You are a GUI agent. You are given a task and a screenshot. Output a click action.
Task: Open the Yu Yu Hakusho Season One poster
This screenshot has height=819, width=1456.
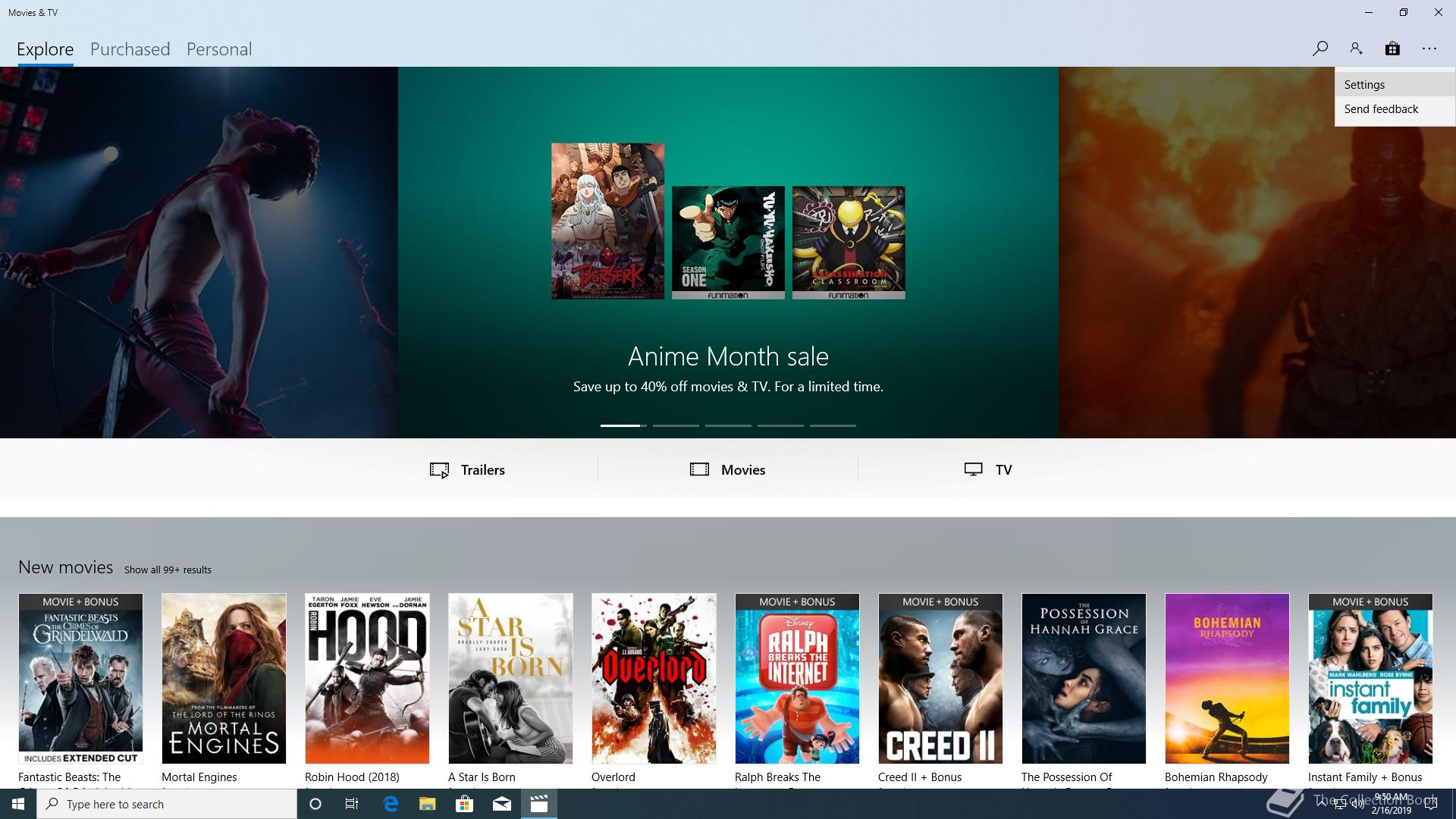(728, 243)
